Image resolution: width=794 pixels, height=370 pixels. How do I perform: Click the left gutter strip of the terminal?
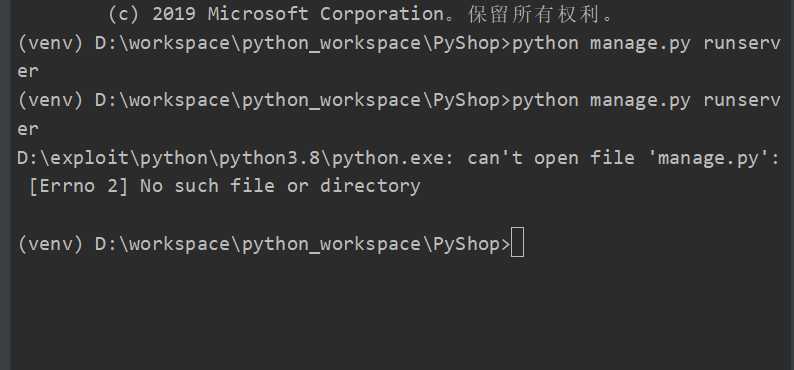[x=6, y=185]
